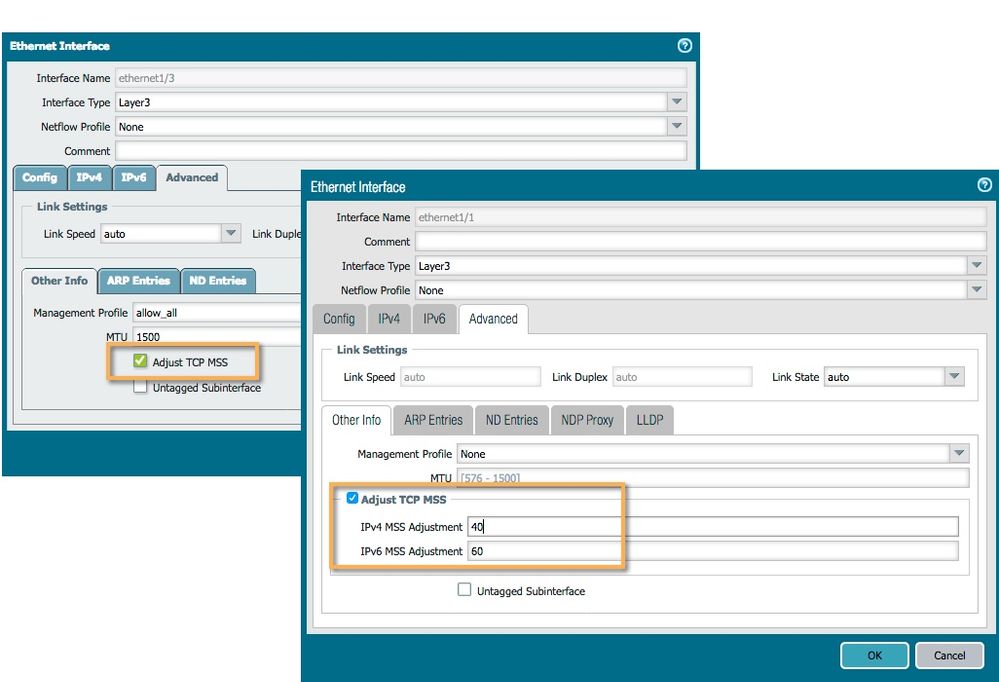Open help icon in front Ethernet Interface dialog

[x=984, y=185]
